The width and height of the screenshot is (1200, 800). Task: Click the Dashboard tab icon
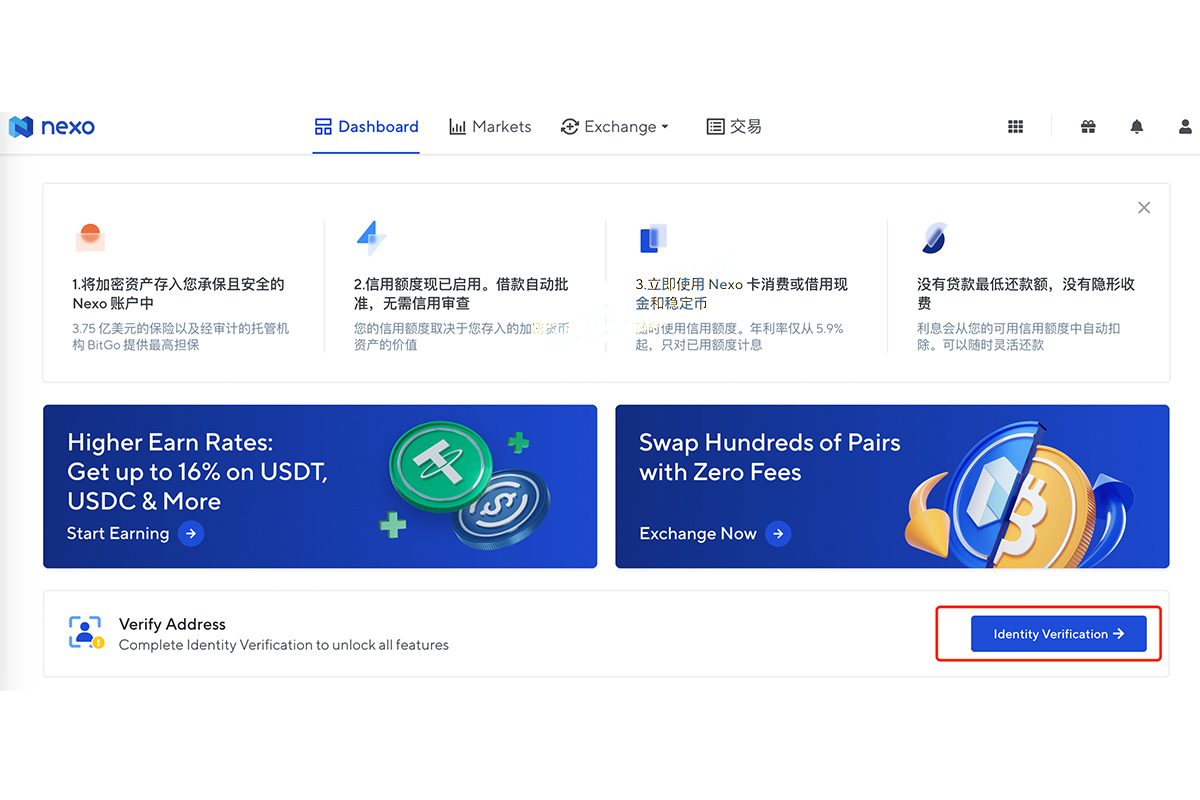point(323,127)
